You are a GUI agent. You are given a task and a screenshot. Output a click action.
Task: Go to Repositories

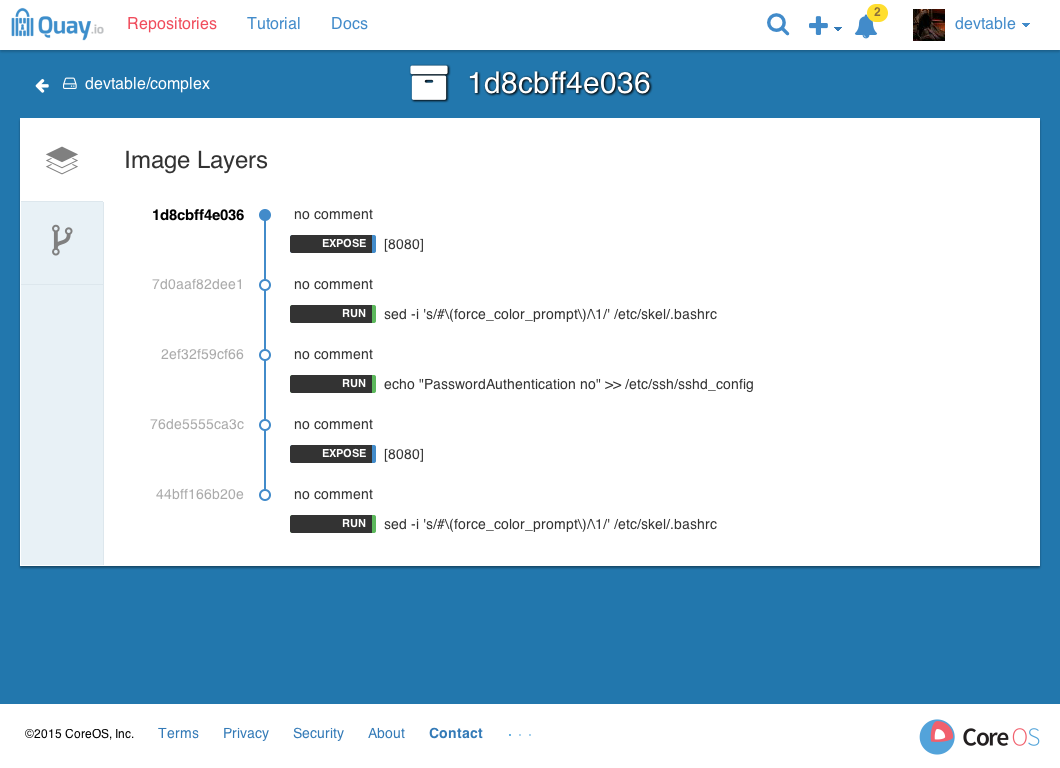pyautogui.click(x=172, y=24)
